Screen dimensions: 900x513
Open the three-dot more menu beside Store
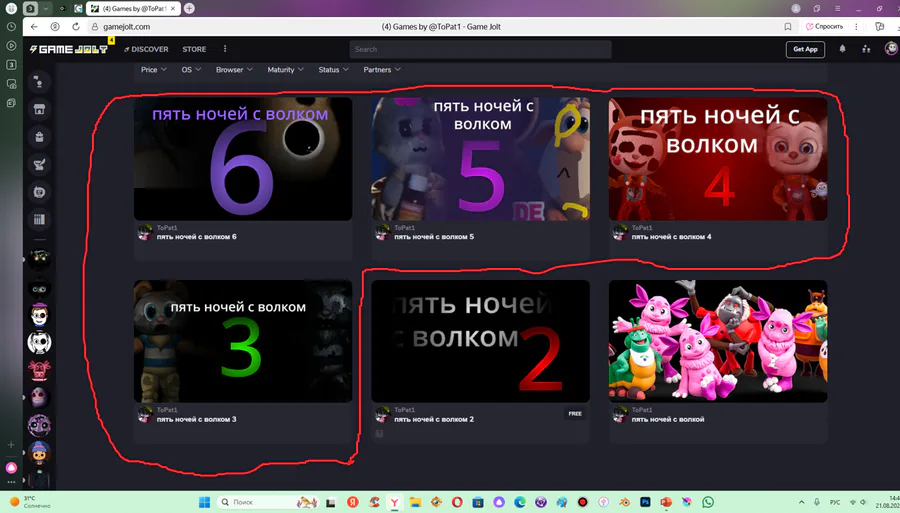click(x=225, y=49)
